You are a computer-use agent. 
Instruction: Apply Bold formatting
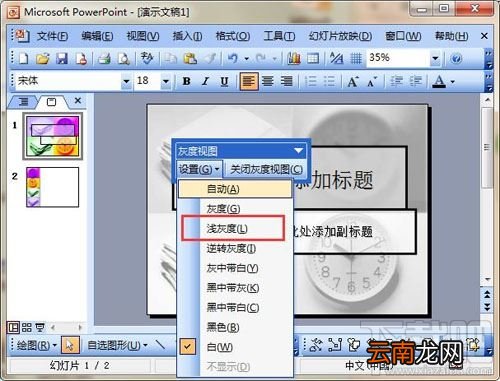187,81
